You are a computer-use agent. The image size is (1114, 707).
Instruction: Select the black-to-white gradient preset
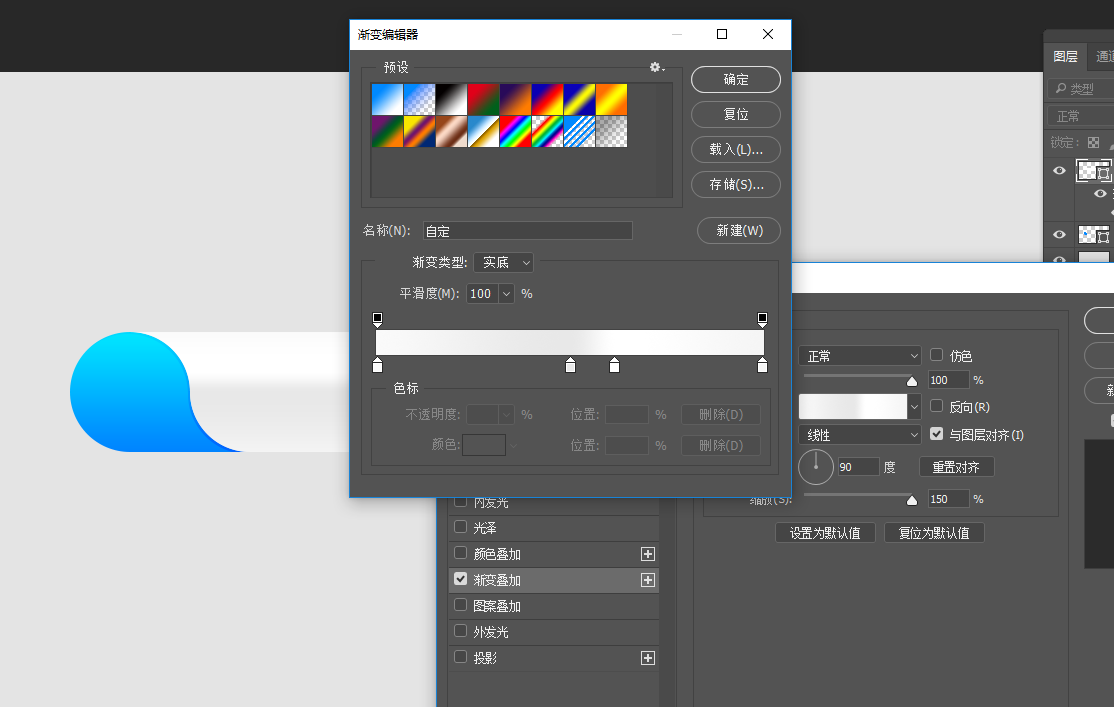tap(451, 99)
